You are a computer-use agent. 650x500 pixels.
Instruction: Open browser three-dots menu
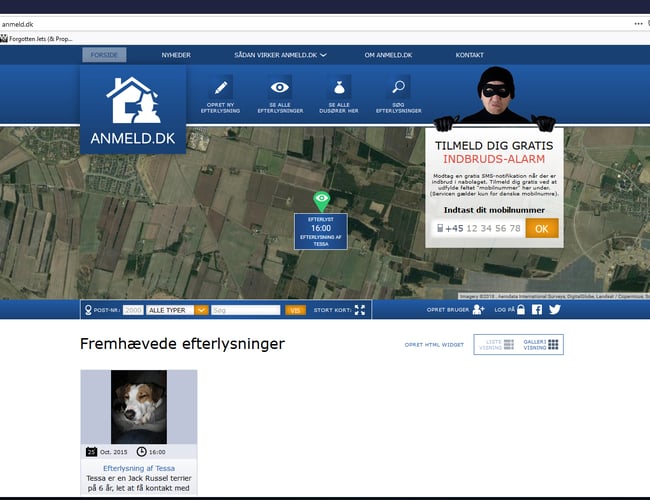point(638,24)
